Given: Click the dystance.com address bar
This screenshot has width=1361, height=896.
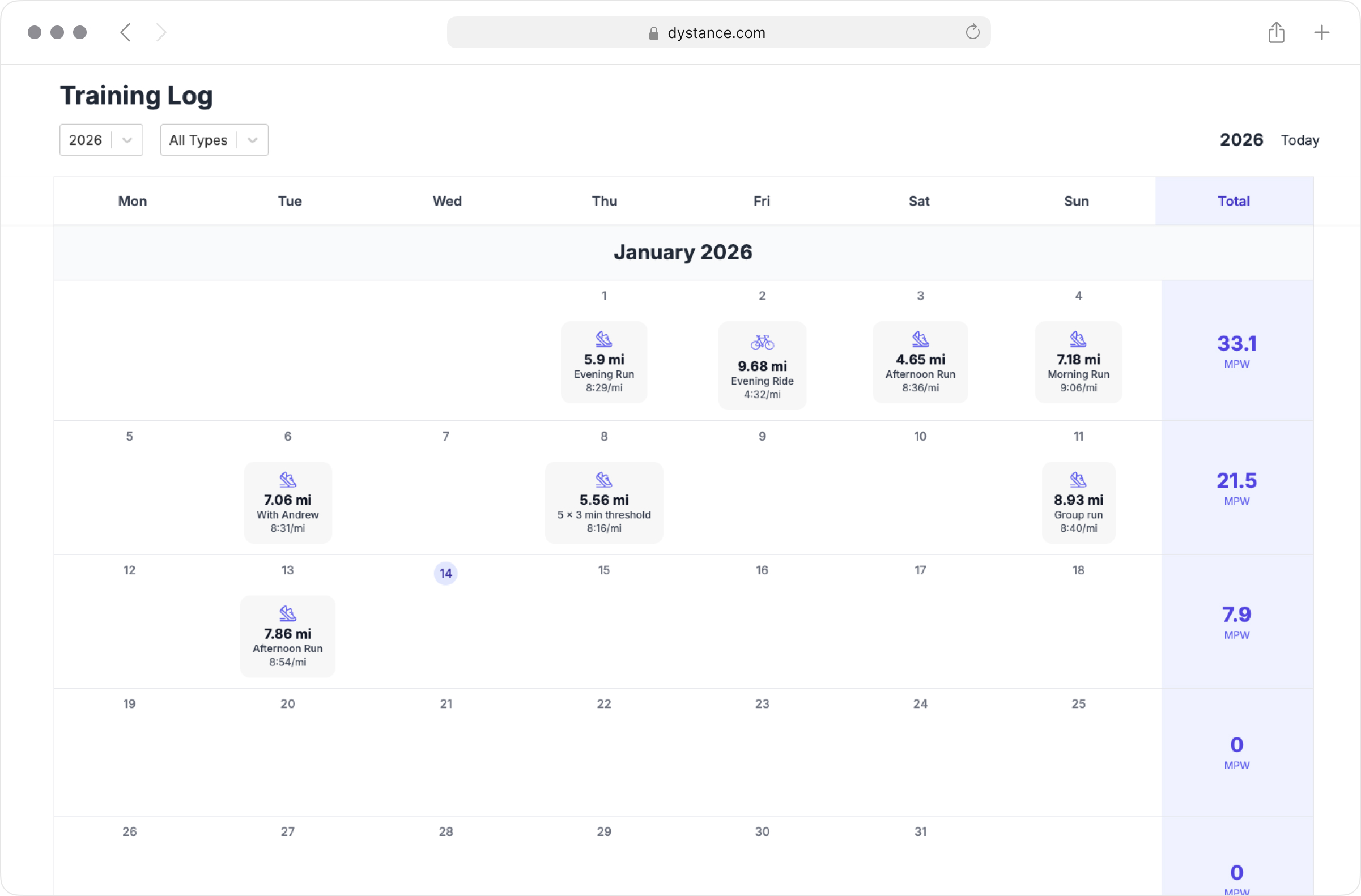Looking at the screenshot, I should (x=716, y=33).
